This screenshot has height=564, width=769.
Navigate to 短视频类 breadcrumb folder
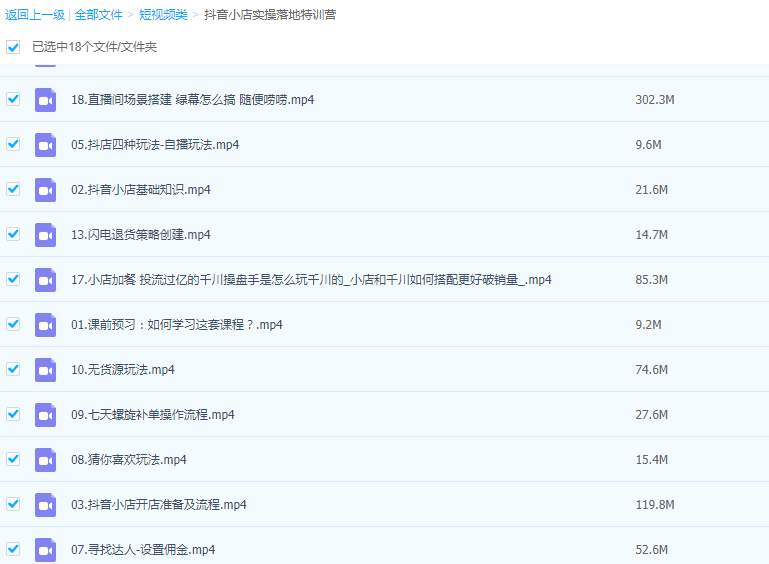(x=163, y=15)
